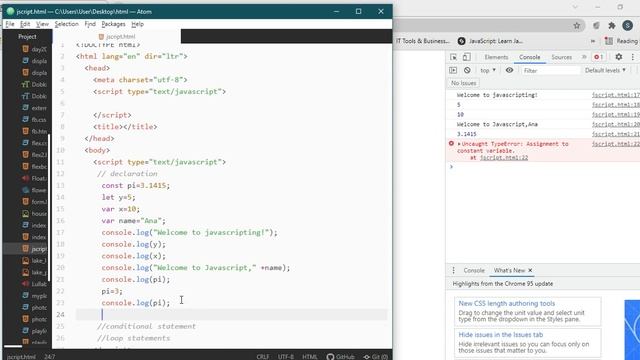This screenshot has width=640, height=360.
Task: Open DevTools settings gear
Action: tap(619, 57)
